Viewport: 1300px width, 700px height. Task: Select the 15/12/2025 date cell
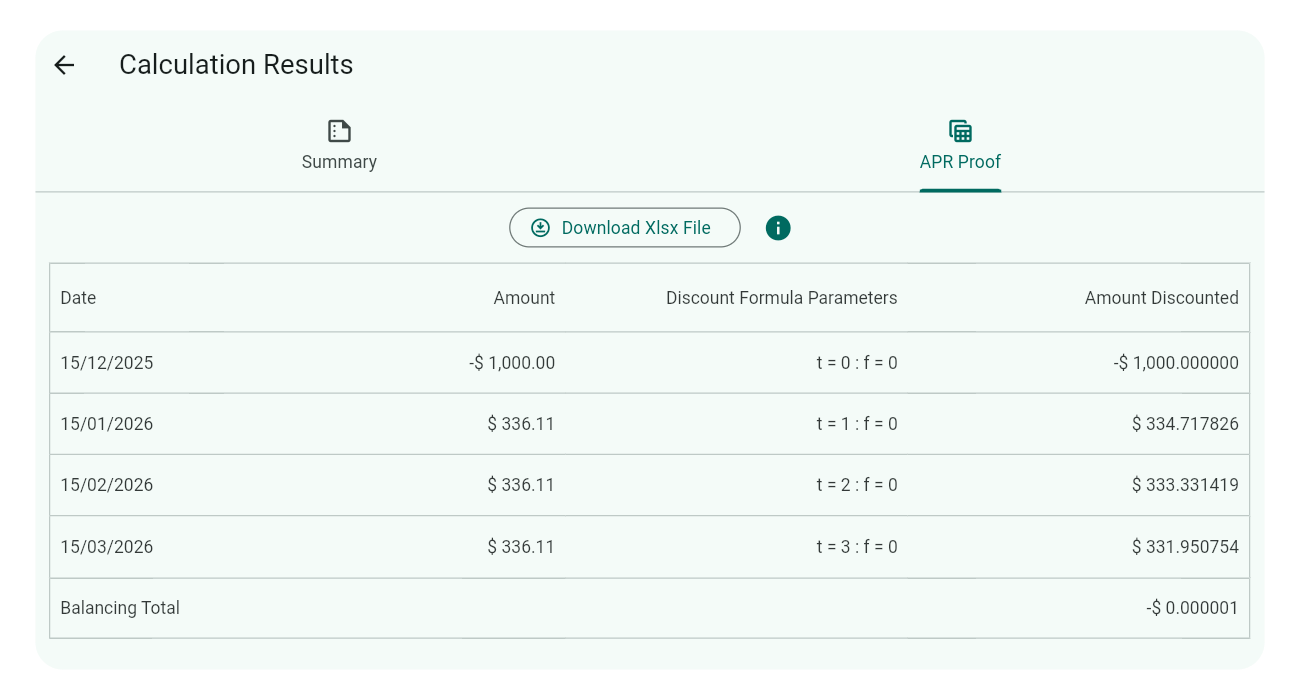(x=107, y=363)
